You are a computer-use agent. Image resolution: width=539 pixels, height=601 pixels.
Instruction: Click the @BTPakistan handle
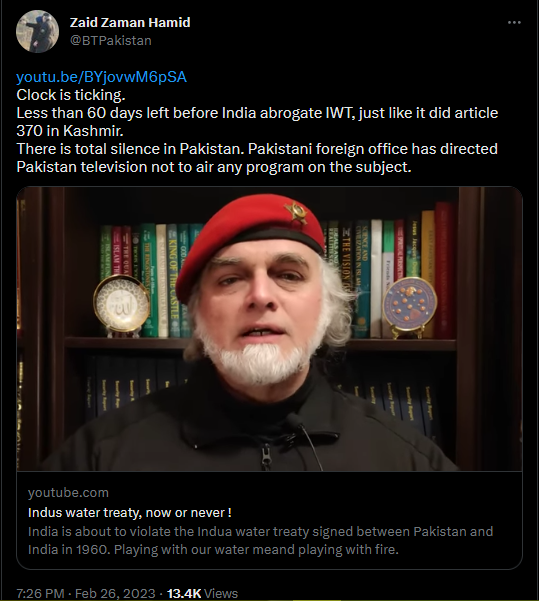coord(110,41)
